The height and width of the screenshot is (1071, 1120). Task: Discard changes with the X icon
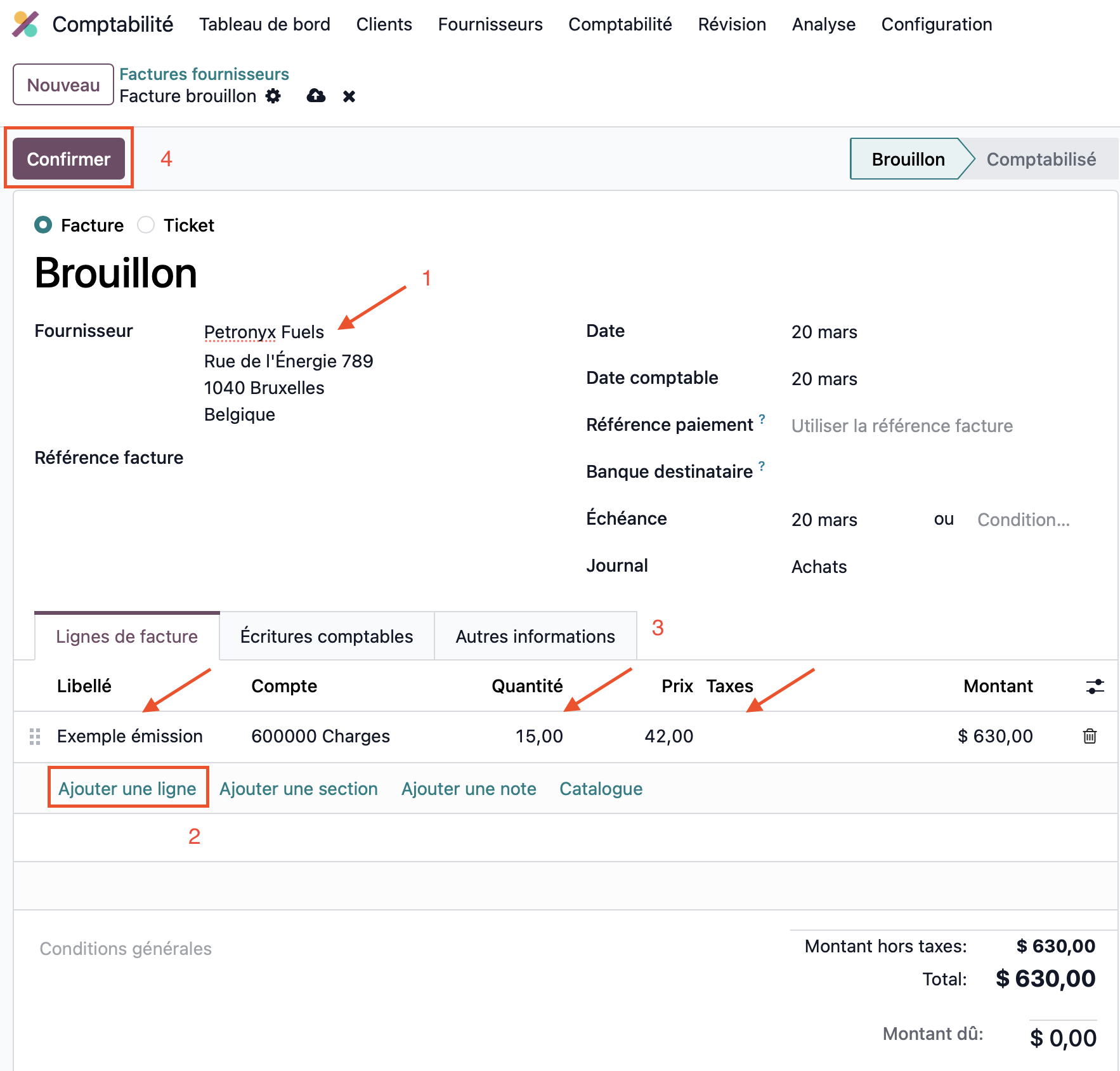349,96
